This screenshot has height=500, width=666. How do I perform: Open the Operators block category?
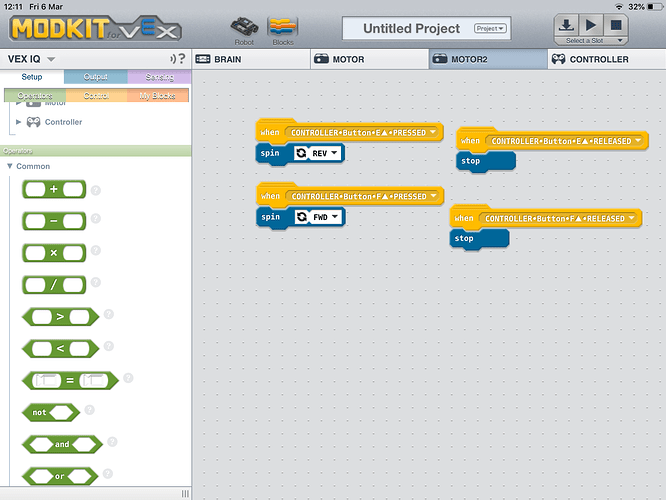pyautogui.click(x=35, y=95)
